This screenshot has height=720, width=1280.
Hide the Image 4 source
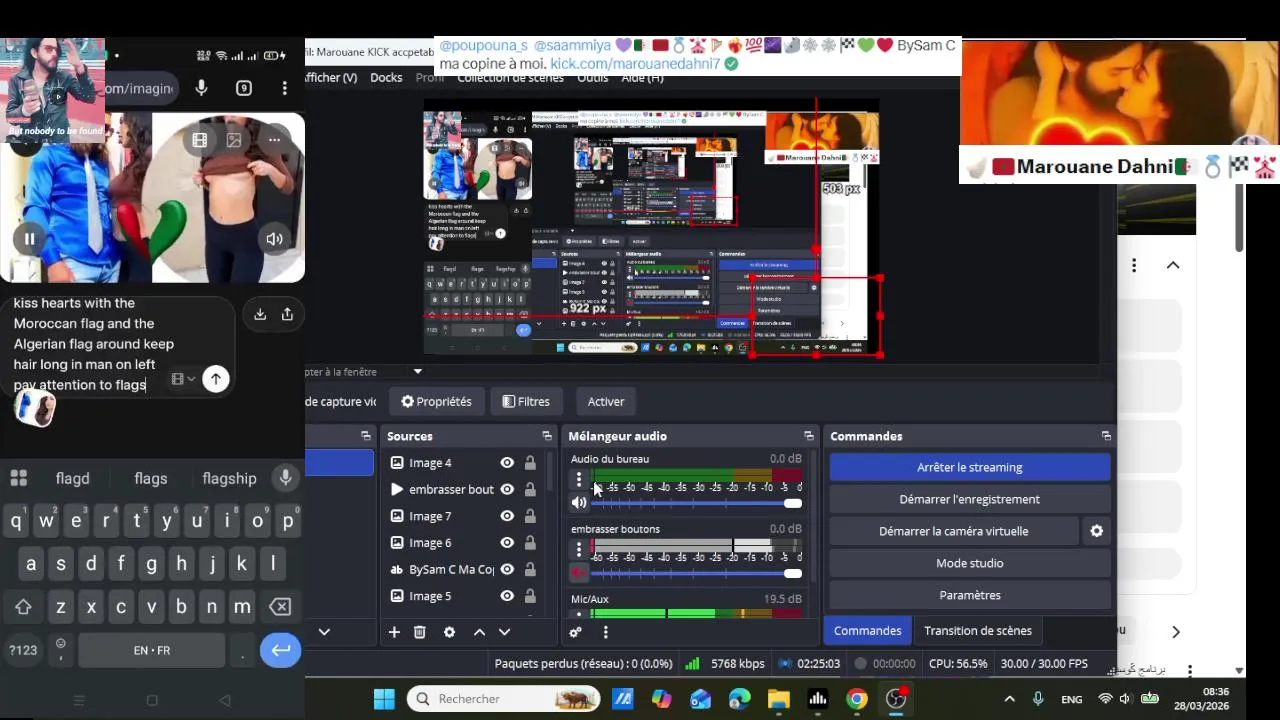click(x=507, y=463)
